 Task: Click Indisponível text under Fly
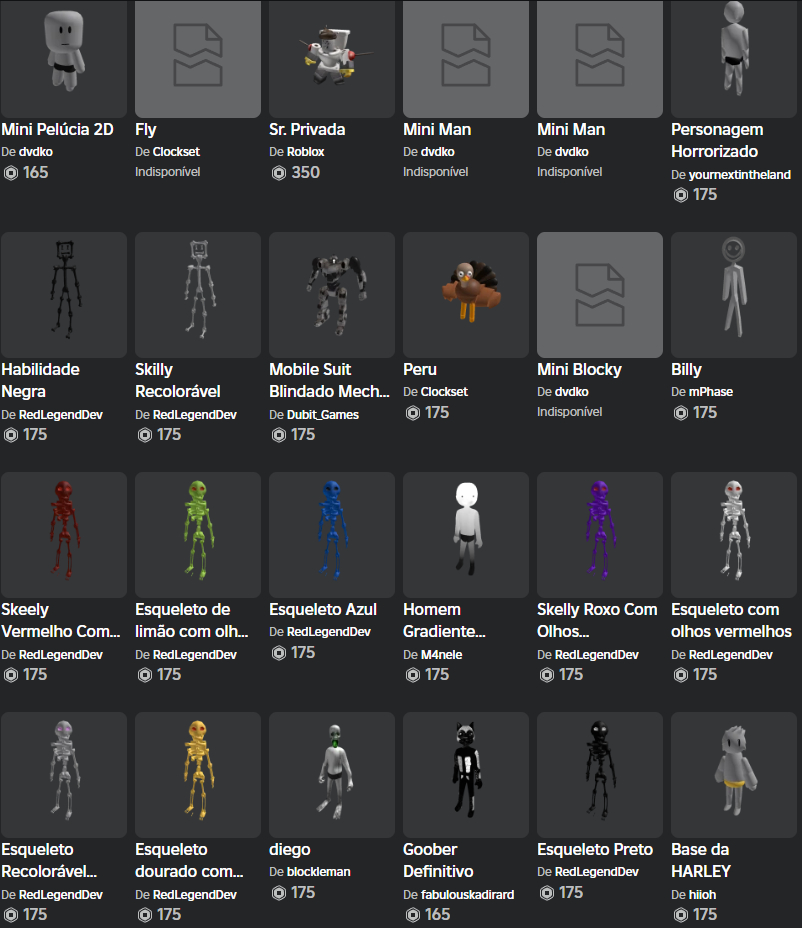168,172
